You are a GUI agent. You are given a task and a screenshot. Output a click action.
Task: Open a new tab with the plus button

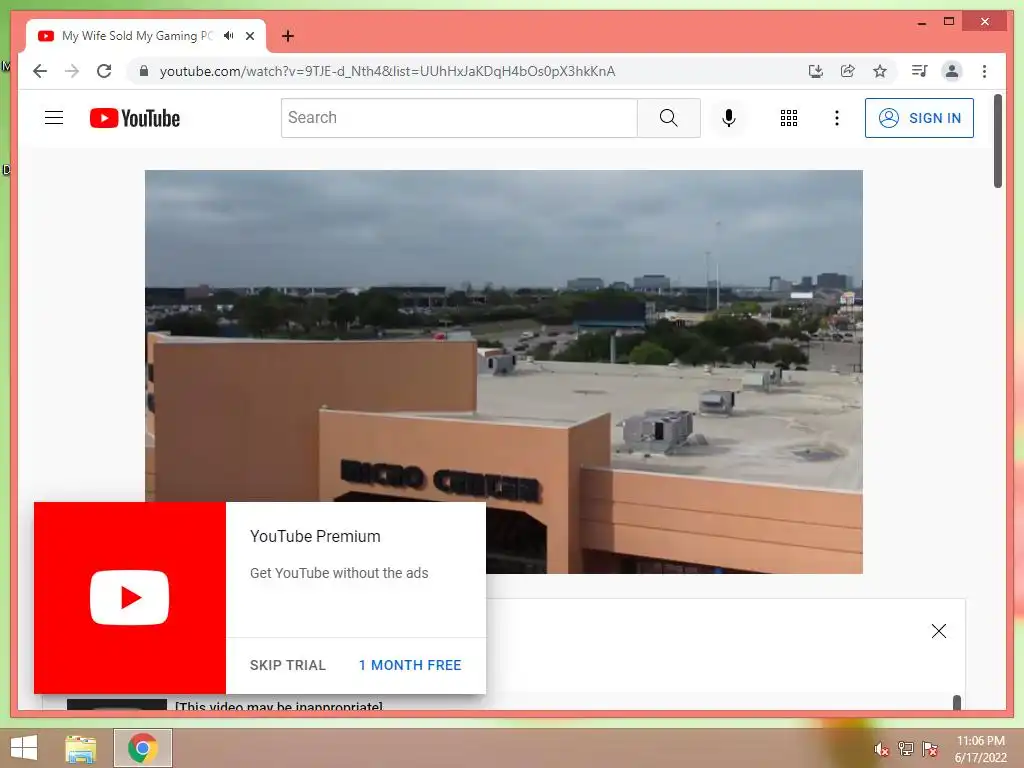tap(287, 36)
